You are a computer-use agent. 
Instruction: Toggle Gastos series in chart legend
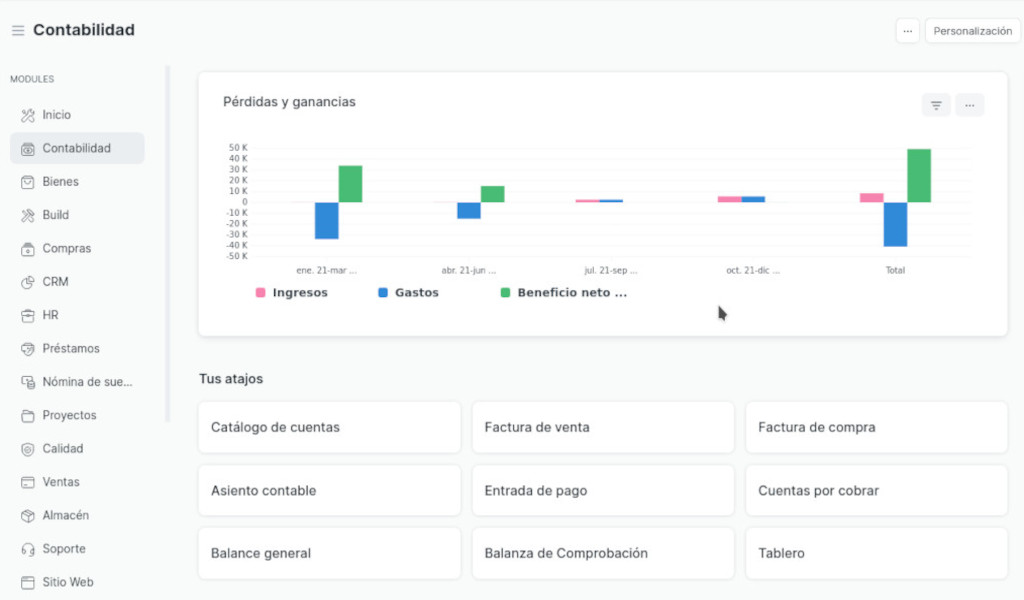coord(408,293)
